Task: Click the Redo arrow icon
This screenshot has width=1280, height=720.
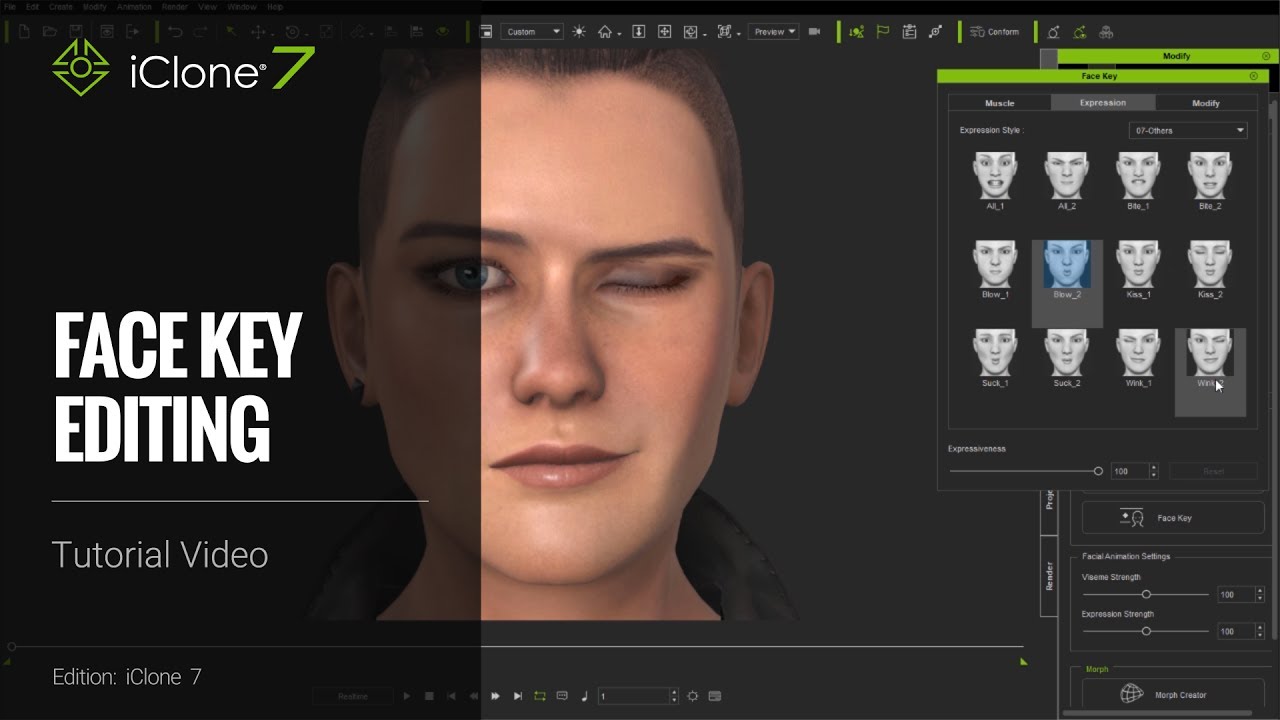Action: coord(200,32)
